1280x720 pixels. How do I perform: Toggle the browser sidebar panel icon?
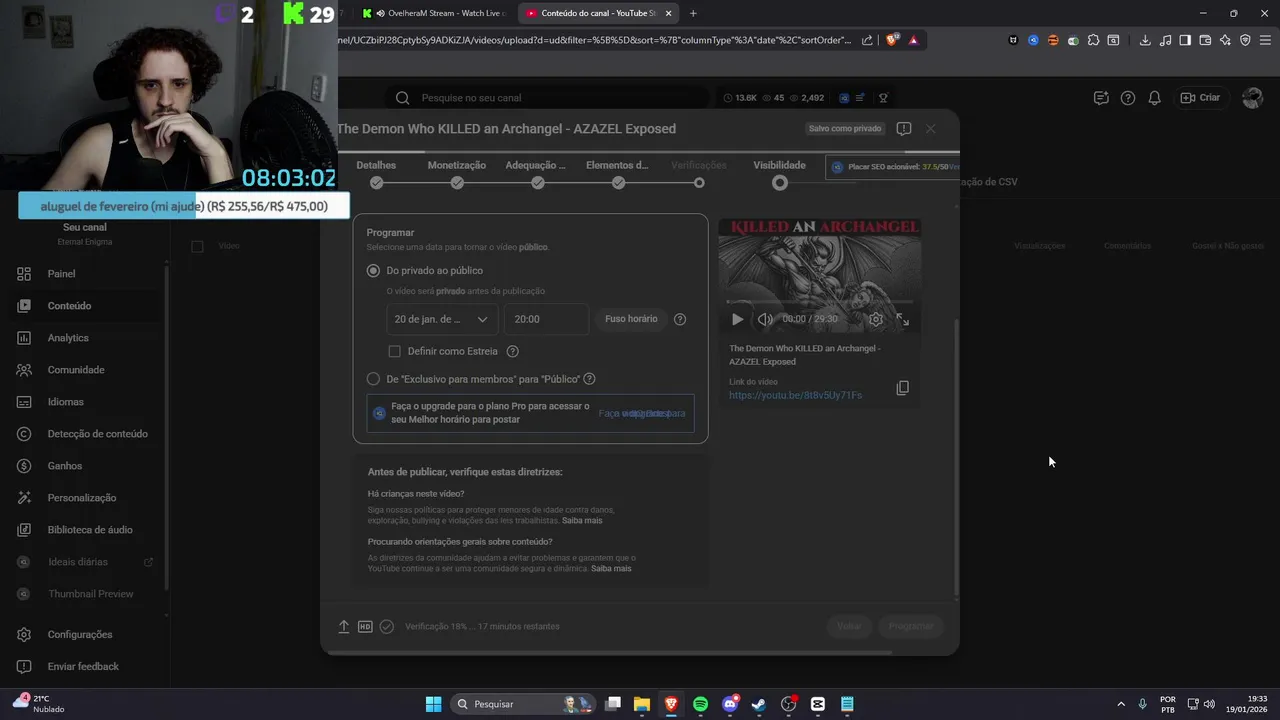(1185, 40)
